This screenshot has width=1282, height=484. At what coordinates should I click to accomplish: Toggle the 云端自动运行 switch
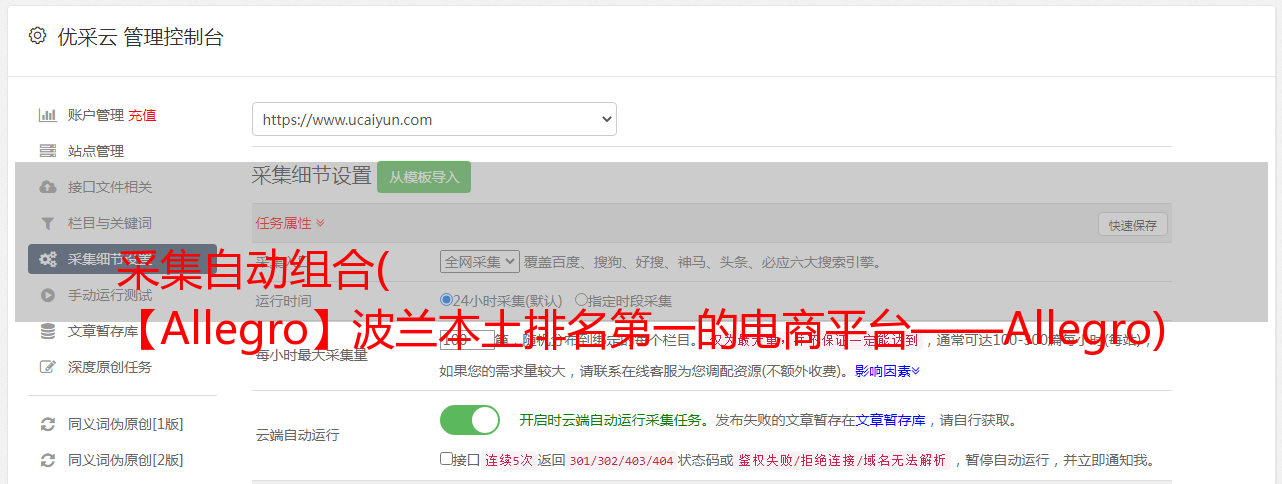pyautogui.click(x=470, y=420)
